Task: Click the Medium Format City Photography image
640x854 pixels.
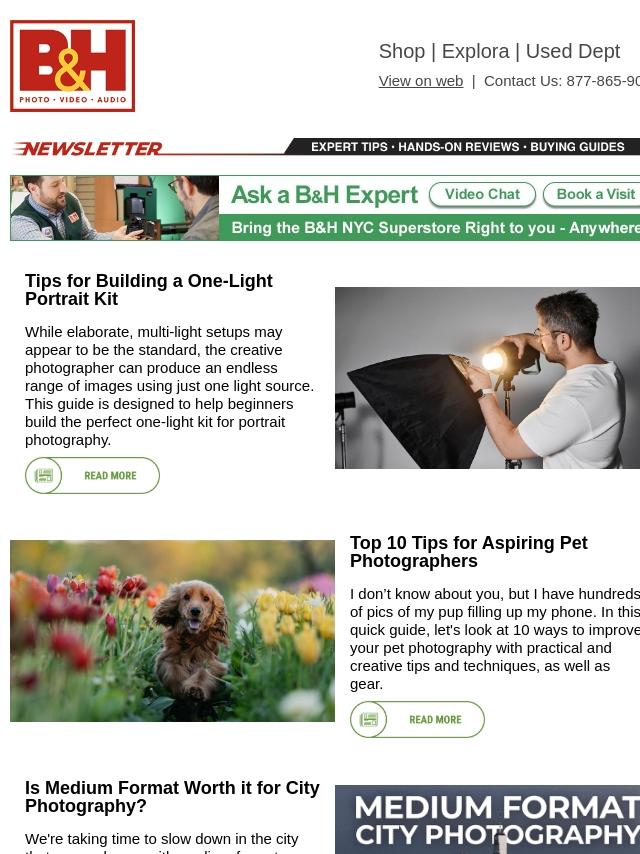Action: (x=487, y=820)
